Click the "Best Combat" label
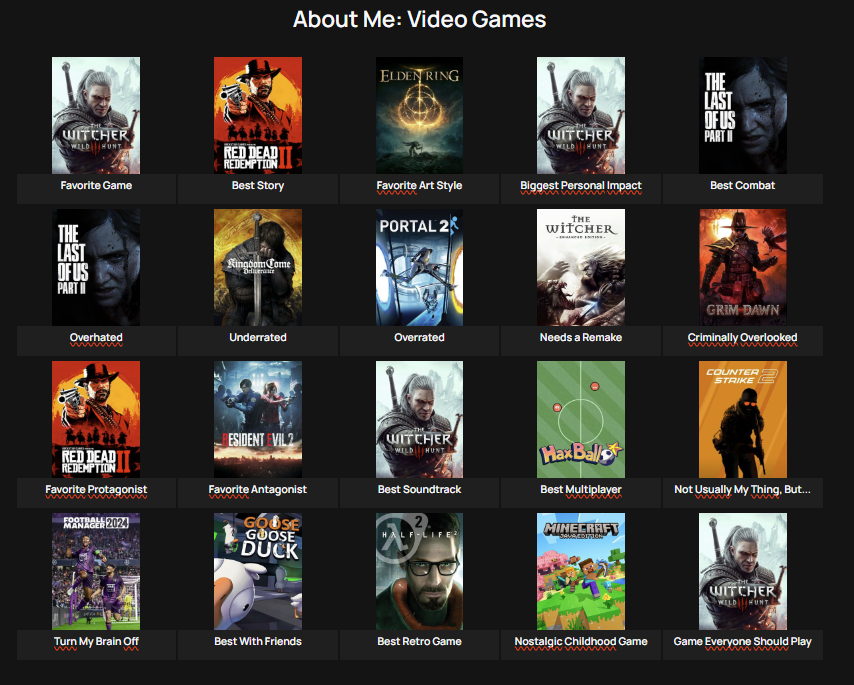This screenshot has height=685, width=854. pyautogui.click(x=742, y=185)
